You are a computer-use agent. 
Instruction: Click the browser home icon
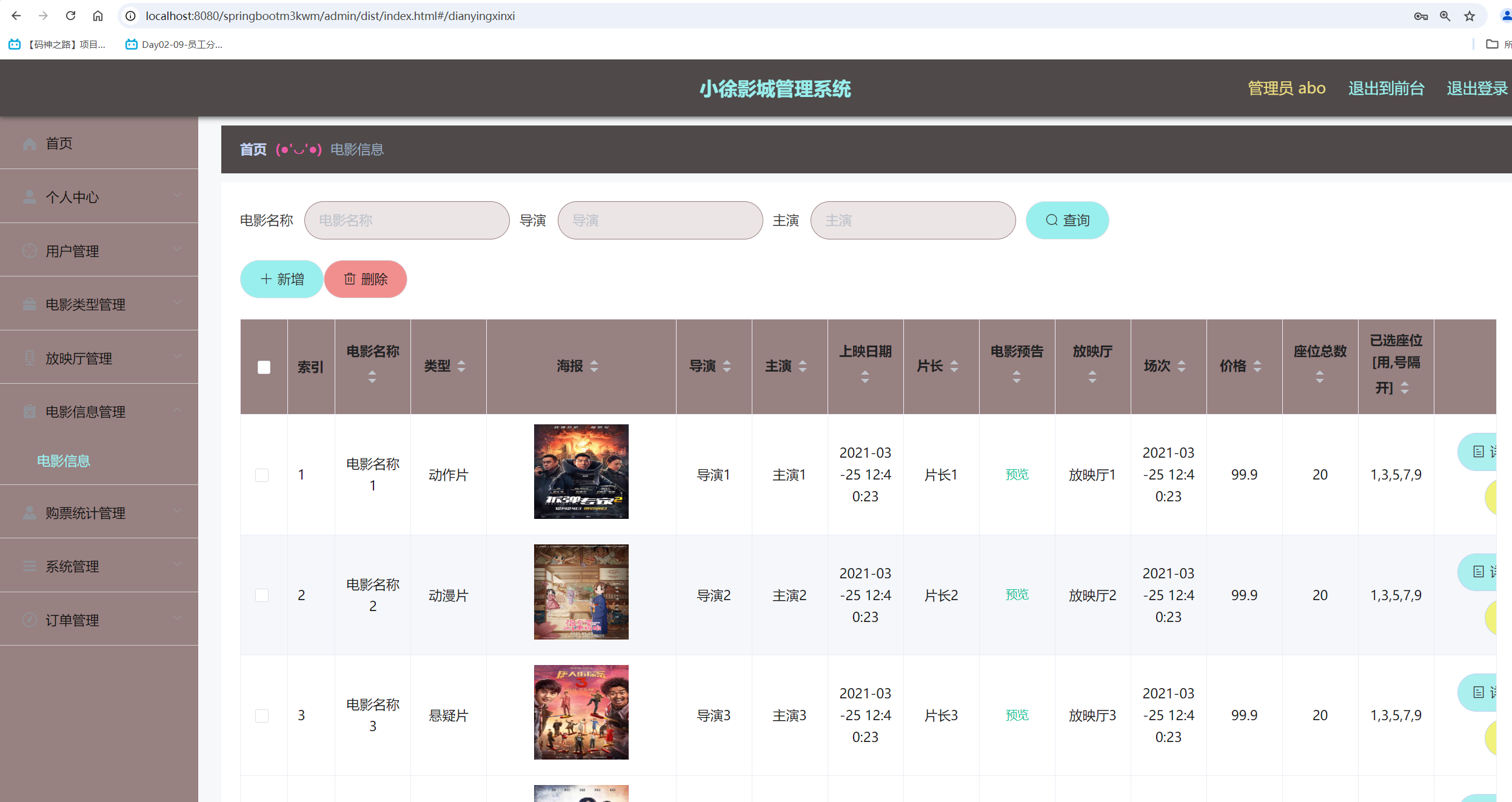(98, 16)
